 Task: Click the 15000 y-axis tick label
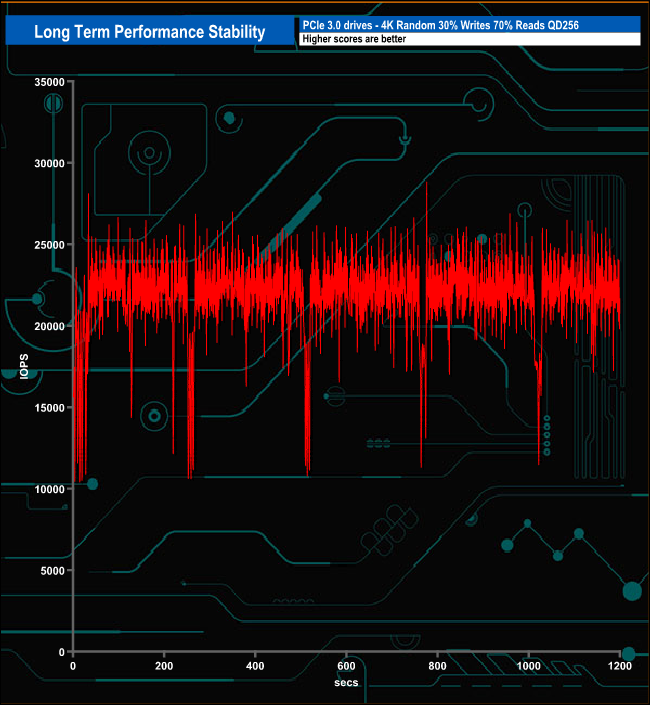tap(47, 408)
